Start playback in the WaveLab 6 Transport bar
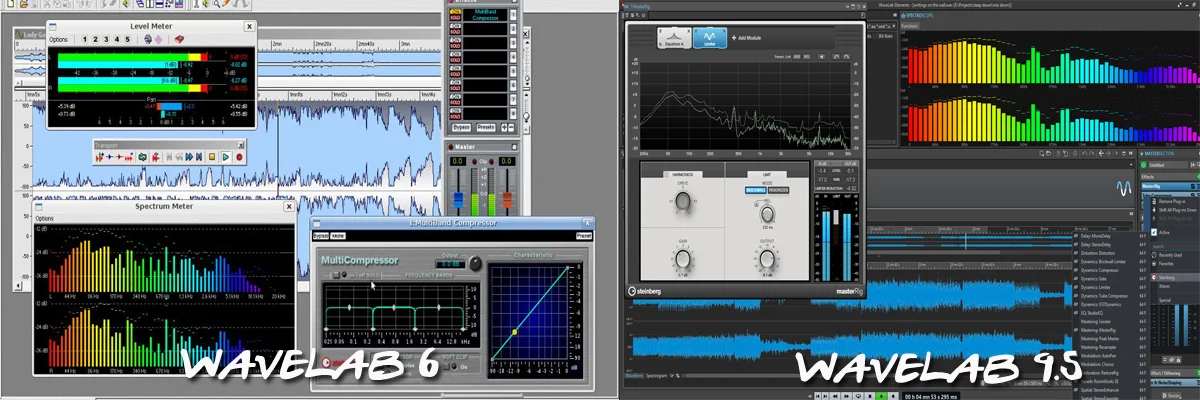 tap(226, 157)
